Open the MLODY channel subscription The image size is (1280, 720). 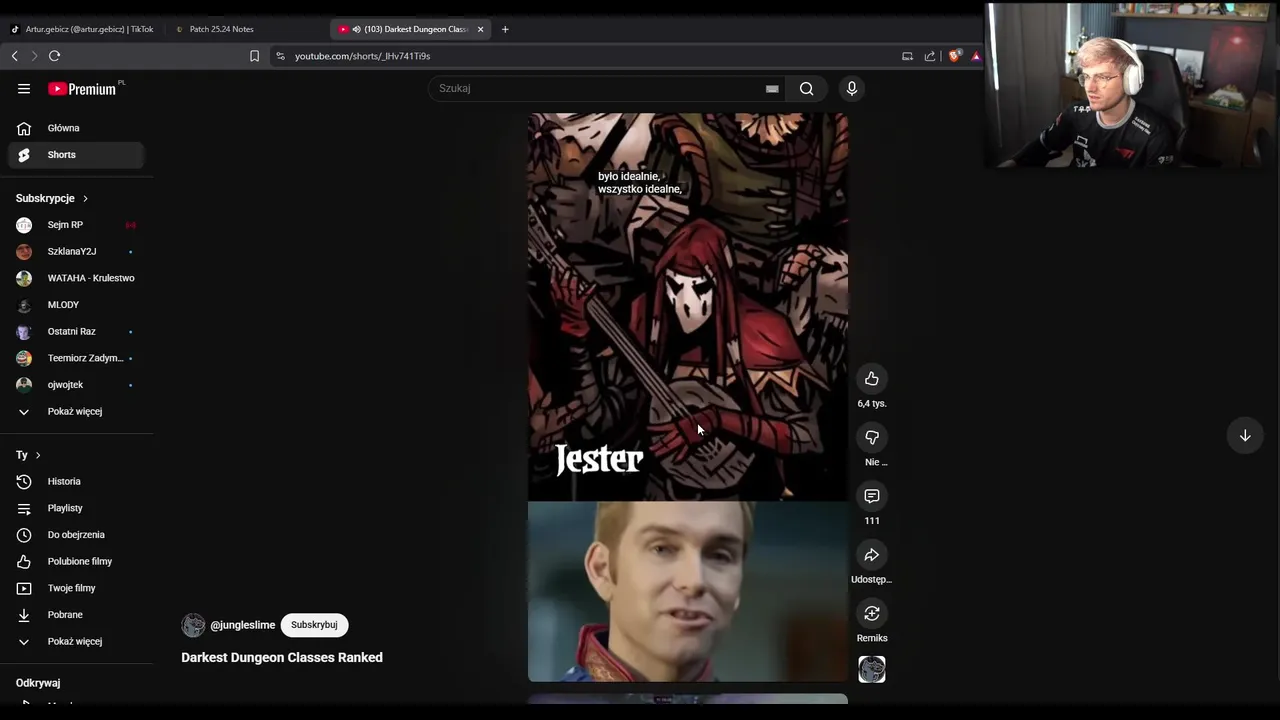click(76, 305)
